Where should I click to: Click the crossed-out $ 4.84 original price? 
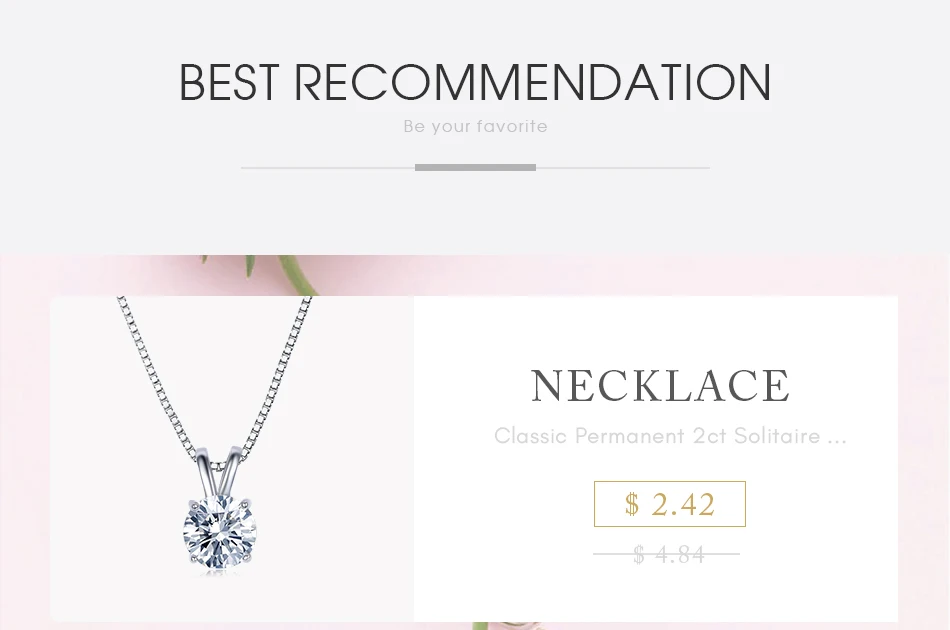(667, 554)
